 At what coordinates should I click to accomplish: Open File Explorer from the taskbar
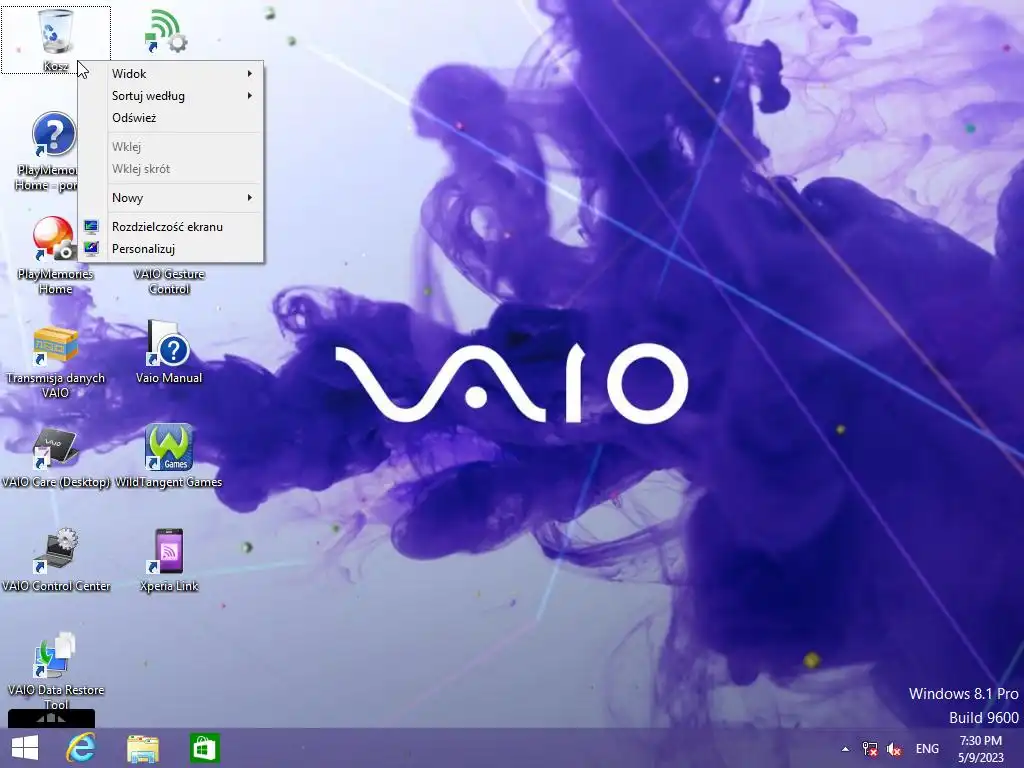pyautogui.click(x=142, y=748)
